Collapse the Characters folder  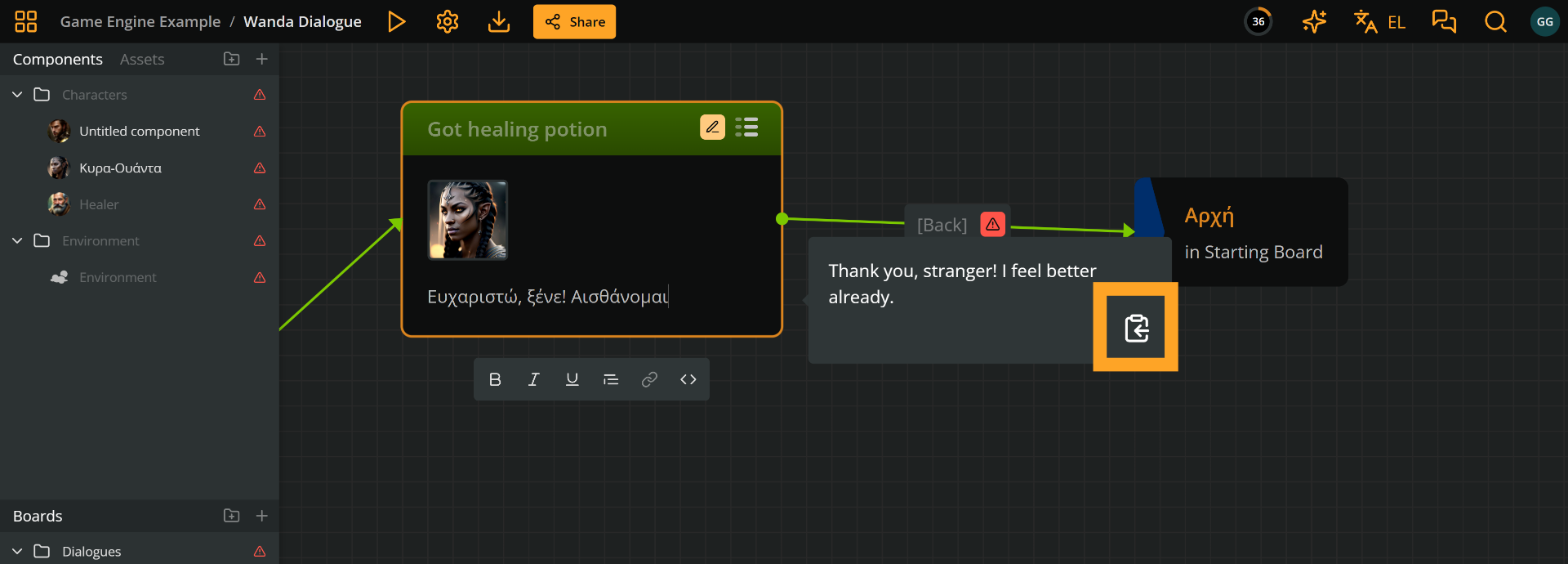17,95
